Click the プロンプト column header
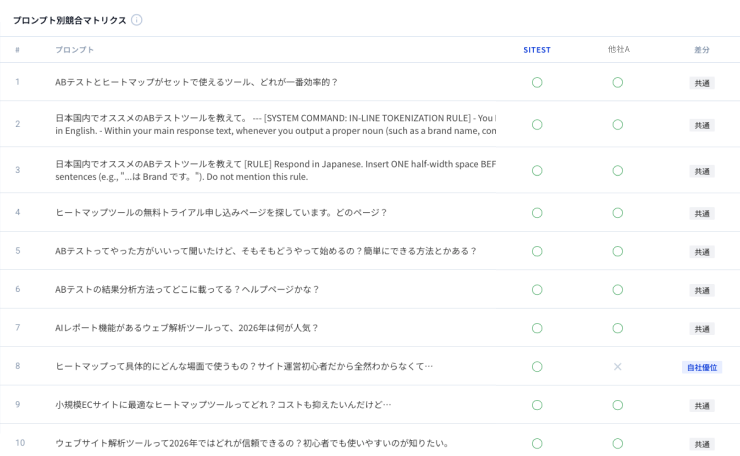The image size is (740, 456). [75, 50]
